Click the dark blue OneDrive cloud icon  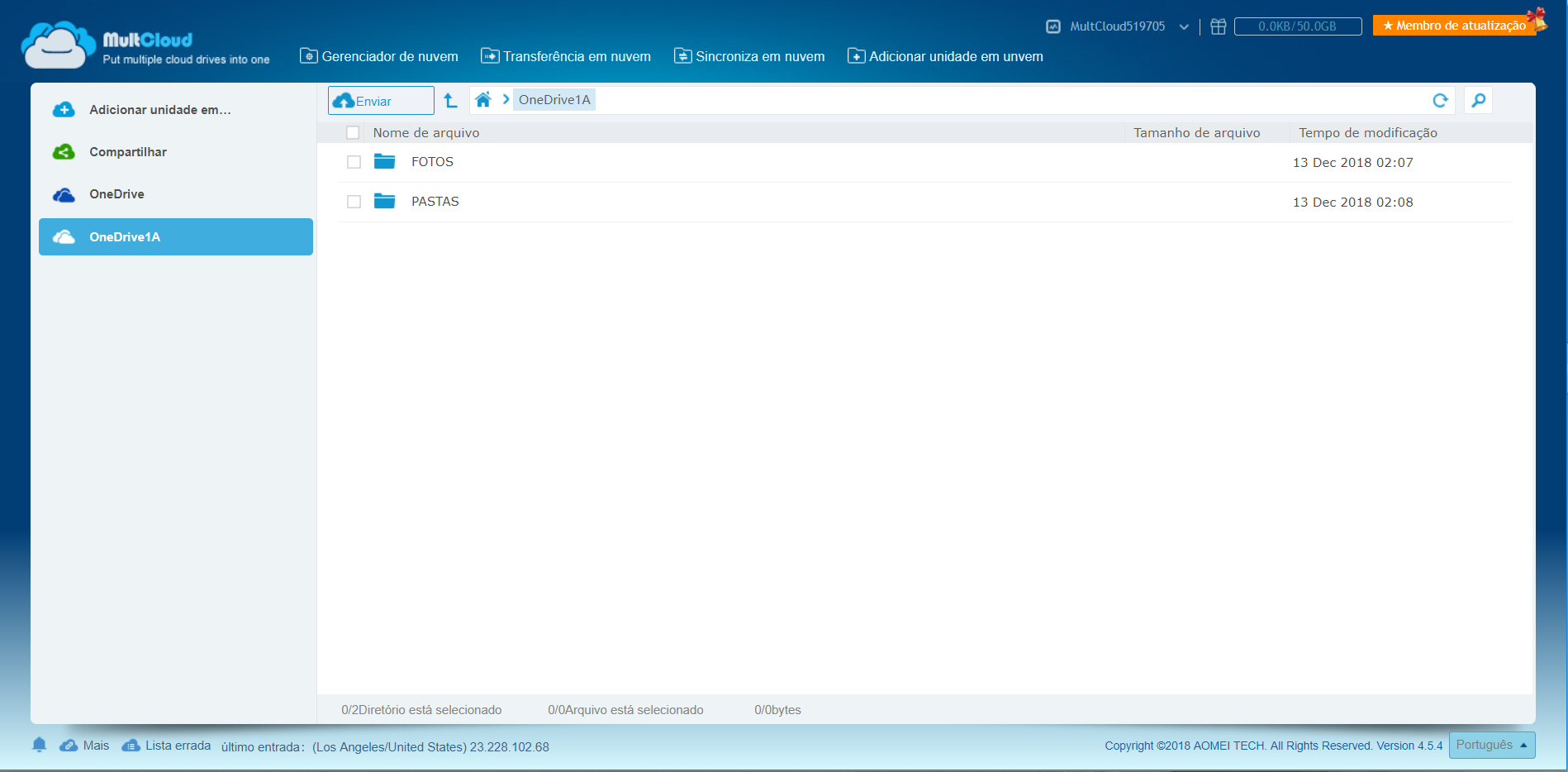tap(64, 194)
